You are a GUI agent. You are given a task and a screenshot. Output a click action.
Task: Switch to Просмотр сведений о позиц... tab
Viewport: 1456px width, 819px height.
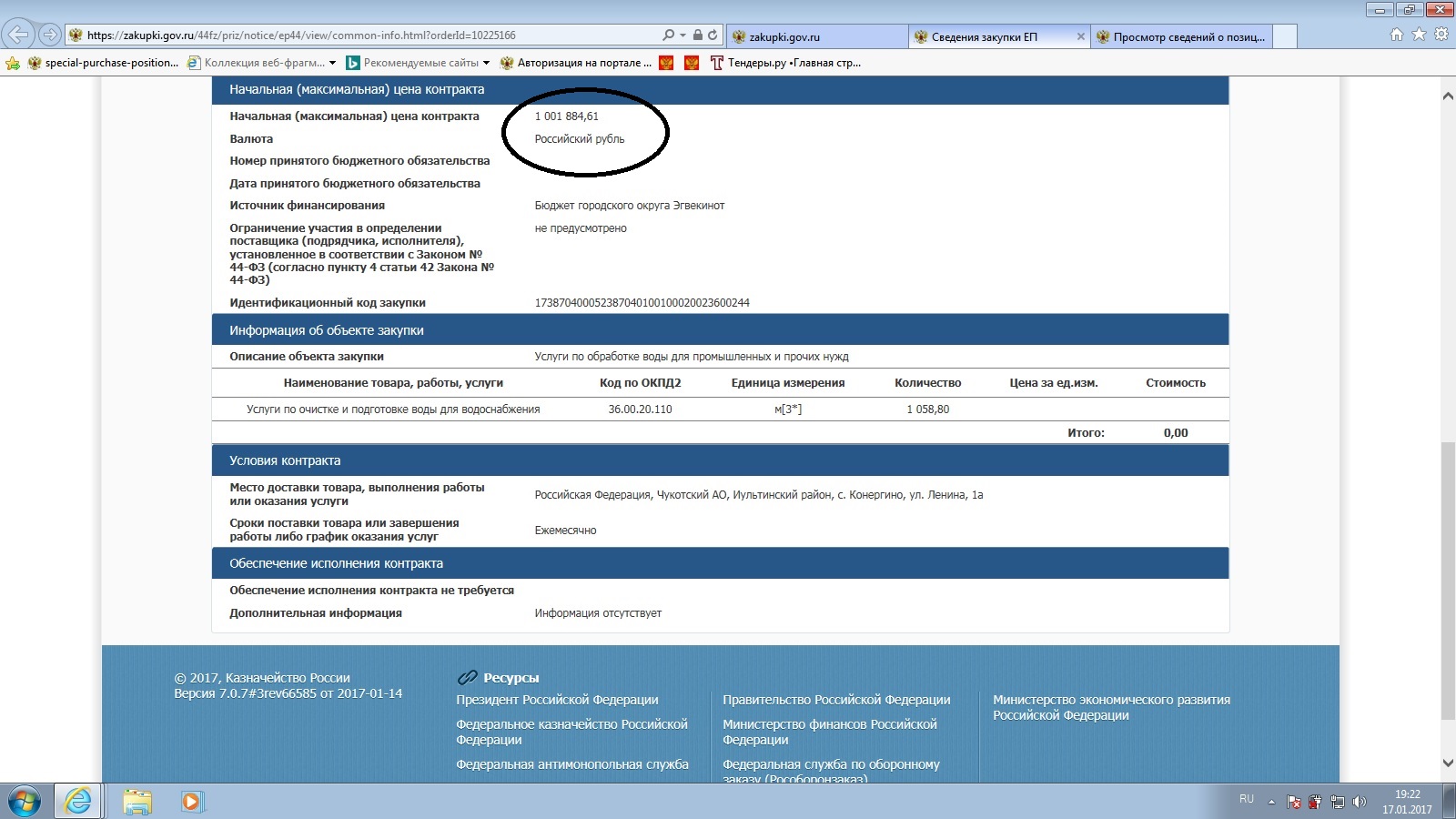(1188, 36)
